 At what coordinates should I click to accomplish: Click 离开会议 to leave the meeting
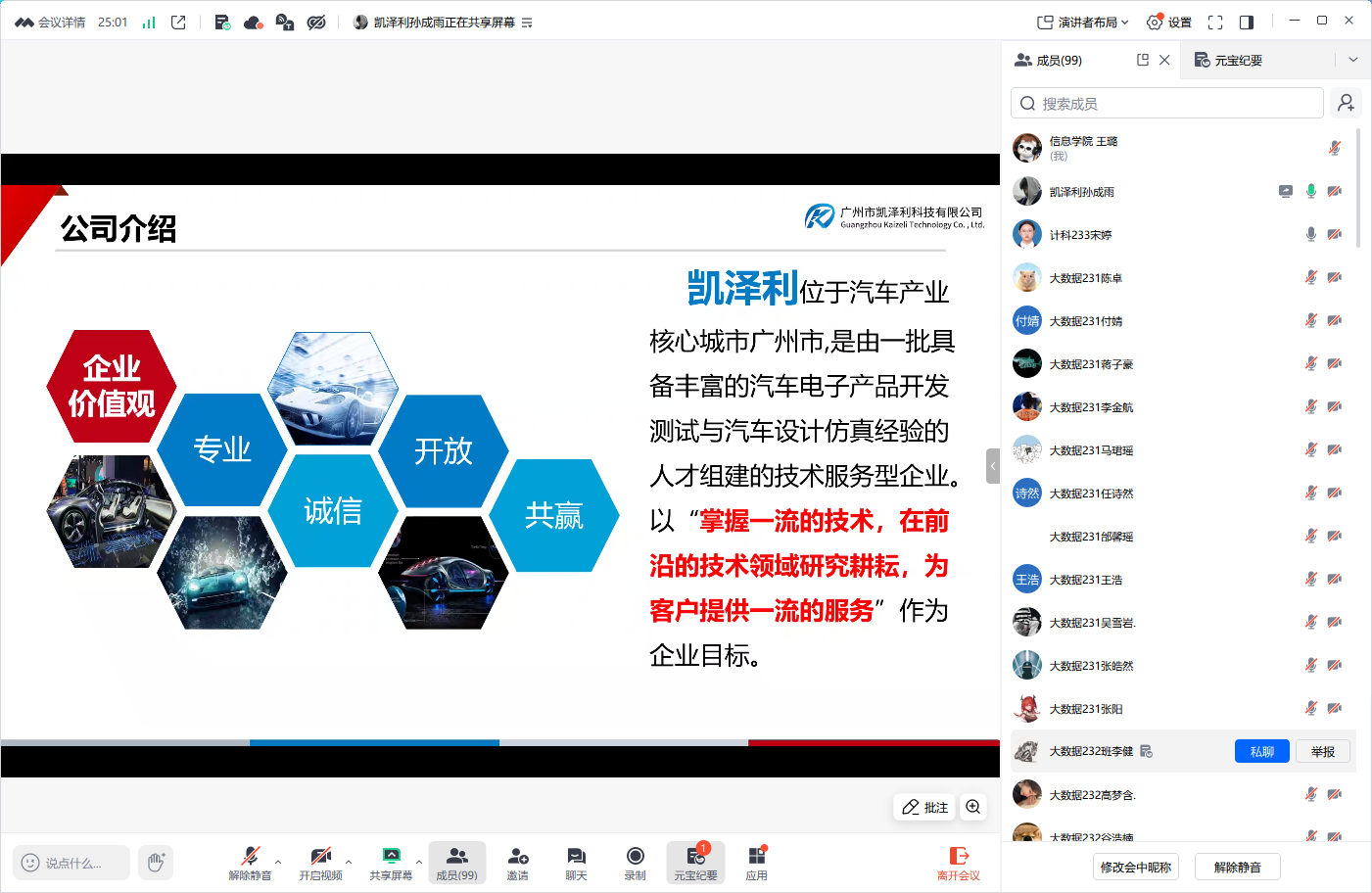click(958, 863)
